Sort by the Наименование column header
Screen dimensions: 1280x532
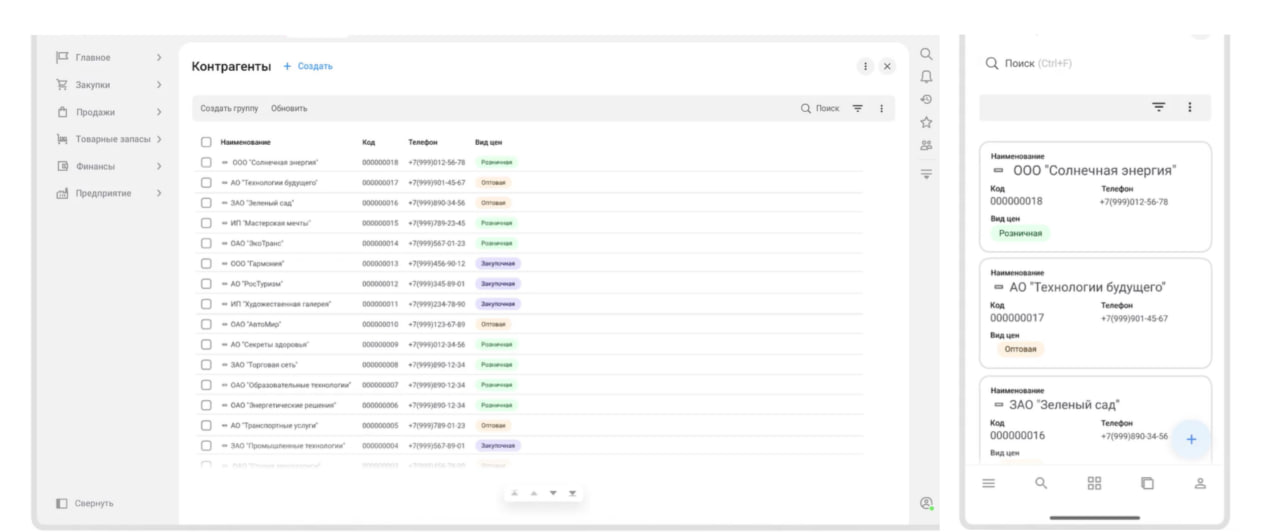point(245,142)
